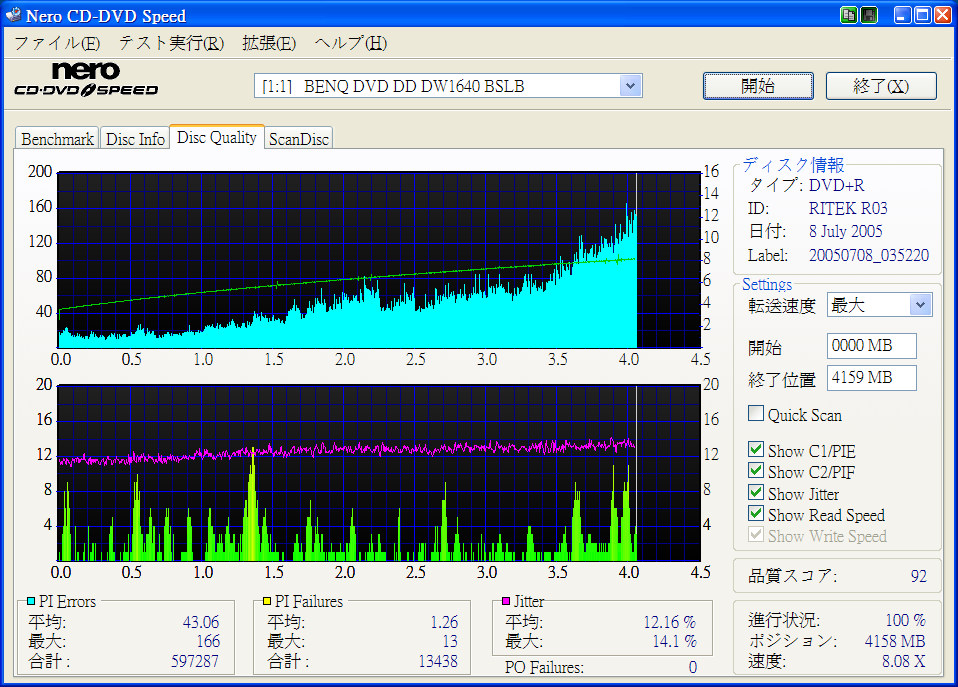Click the magenta Jitter legend swatch
The height and width of the screenshot is (687, 958).
coord(506,601)
